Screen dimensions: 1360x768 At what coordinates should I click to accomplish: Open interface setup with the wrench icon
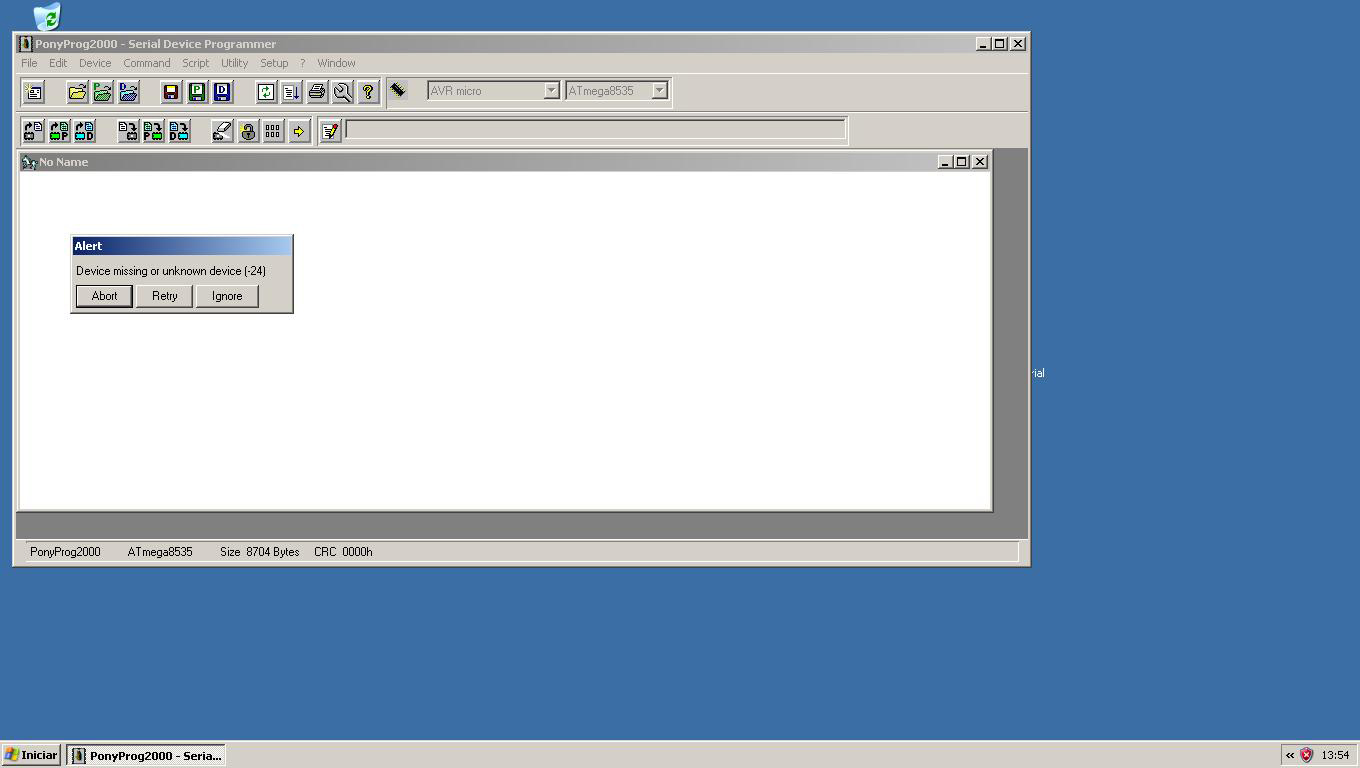click(x=343, y=92)
